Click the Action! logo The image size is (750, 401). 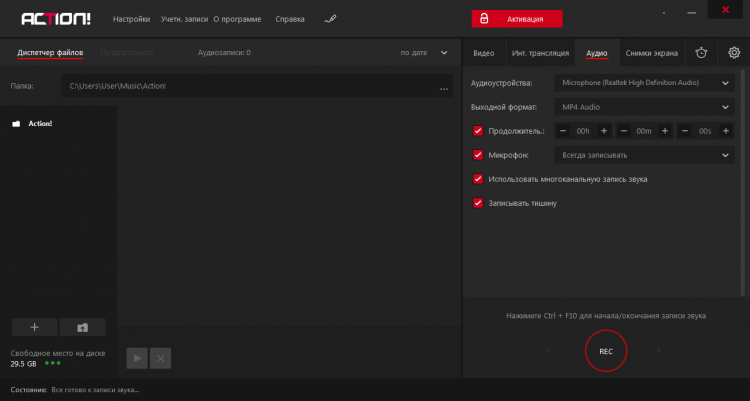(56, 19)
